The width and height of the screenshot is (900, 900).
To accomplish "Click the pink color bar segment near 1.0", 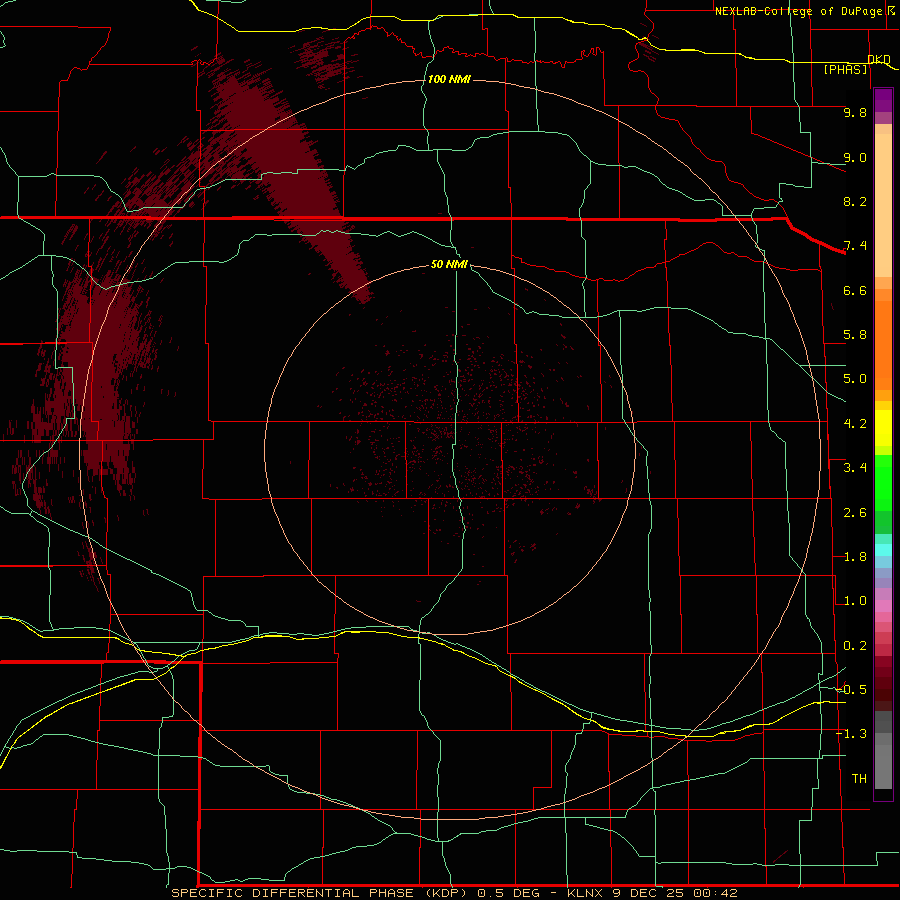I will (x=883, y=606).
